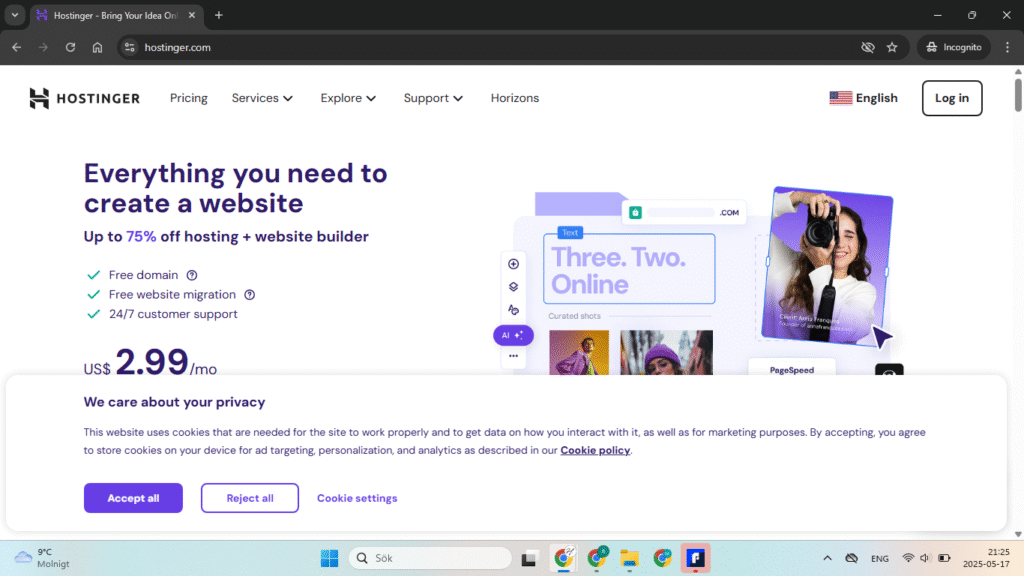The image size is (1024, 576).
Task: Click the volume speaker icon in tray
Action: [x=925, y=558]
